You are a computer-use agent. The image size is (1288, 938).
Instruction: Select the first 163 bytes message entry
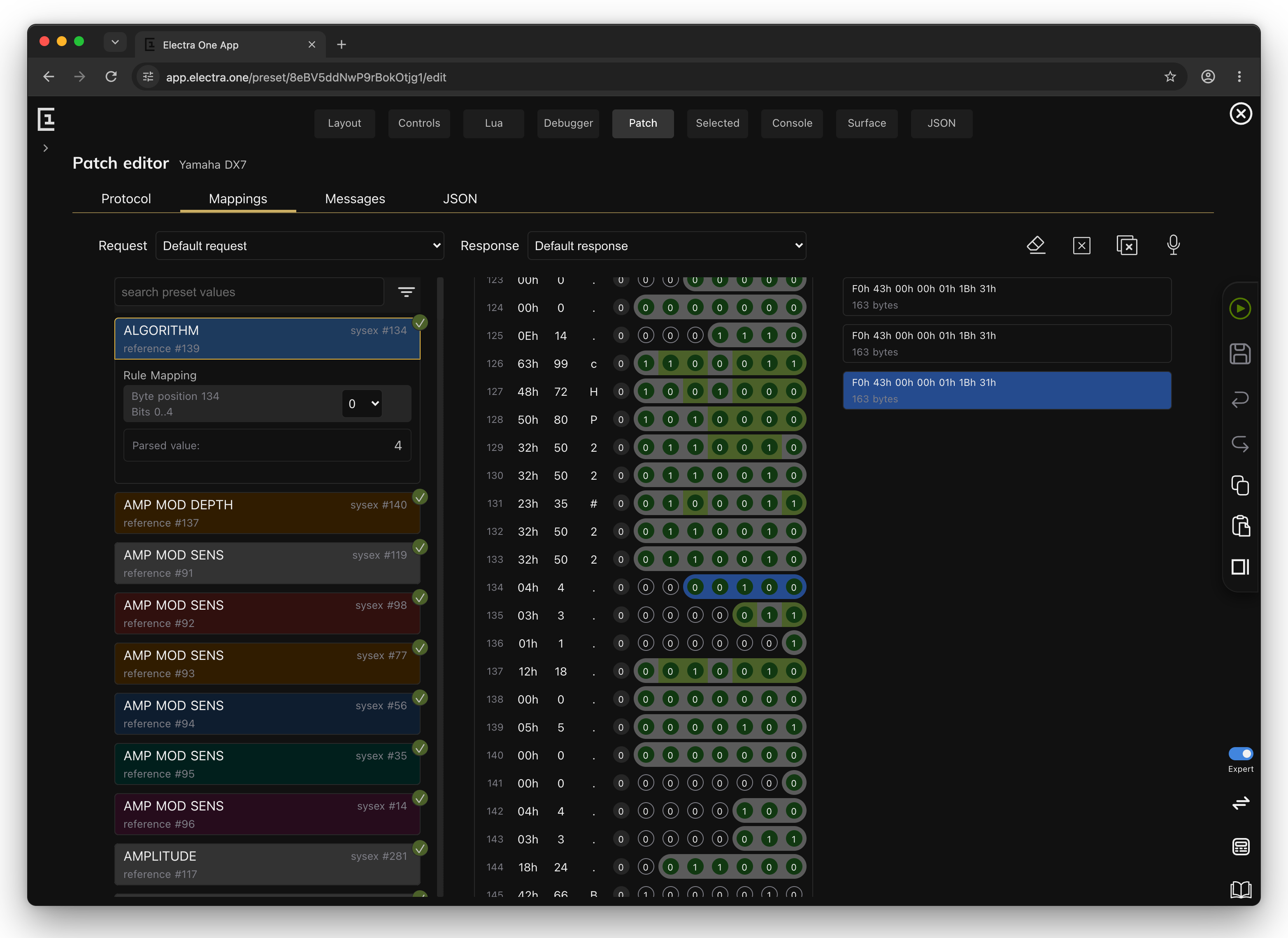[1007, 296]
